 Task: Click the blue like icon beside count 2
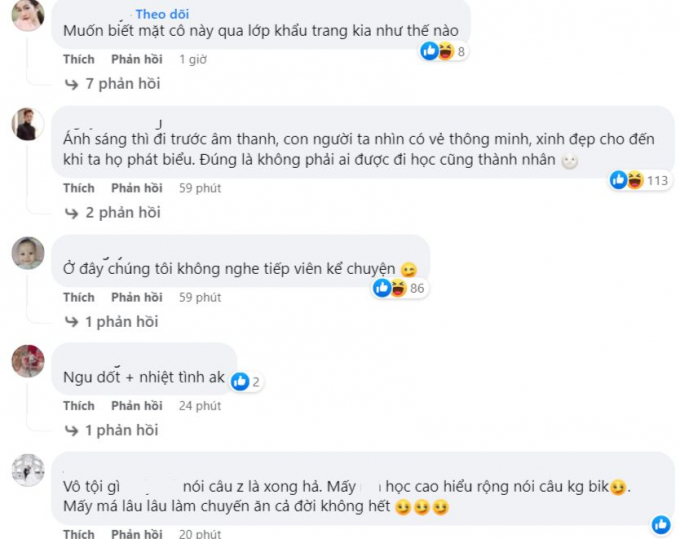pyautogui.click(x=240, y=382)
